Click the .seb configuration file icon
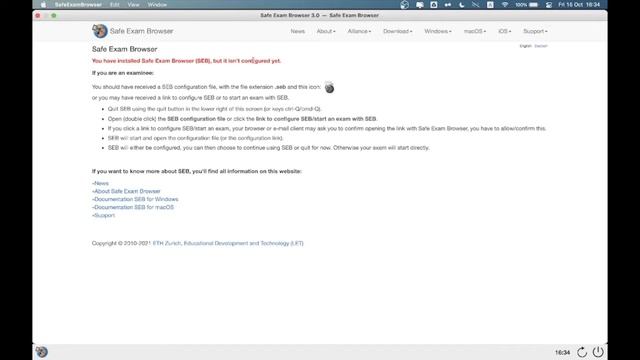Image resolution: width=640 pixels, height=360 pixels. pyautogui.click(x=329, y=87)
